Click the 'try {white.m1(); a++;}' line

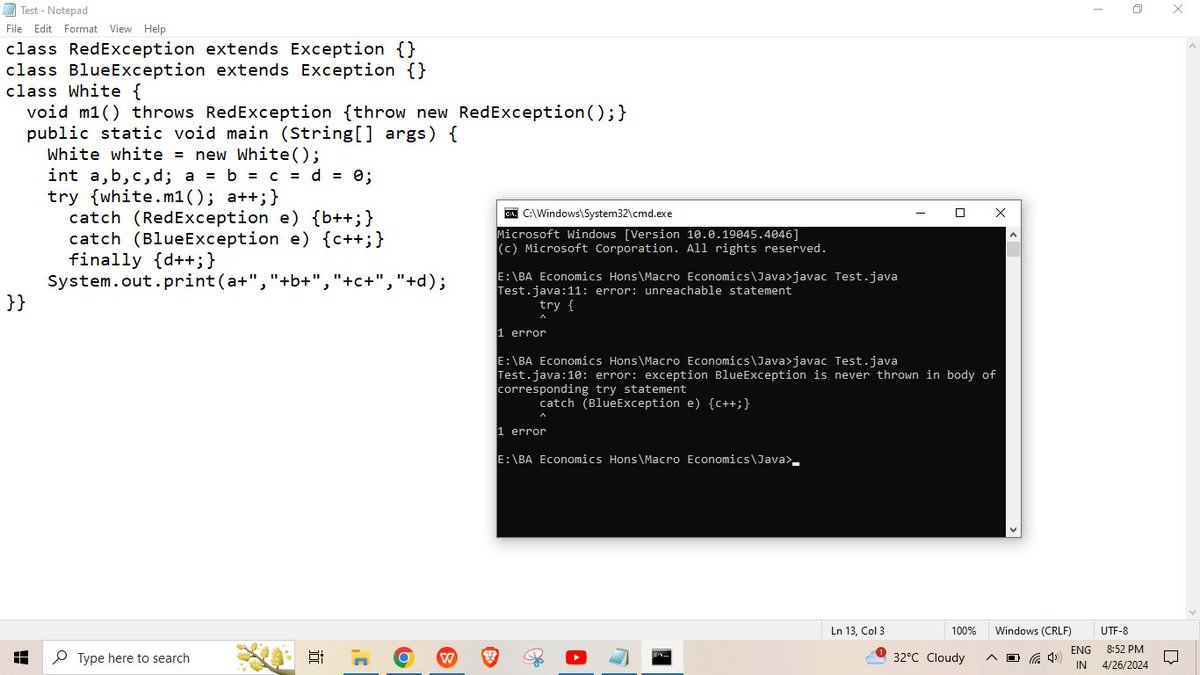coord(163,196)
